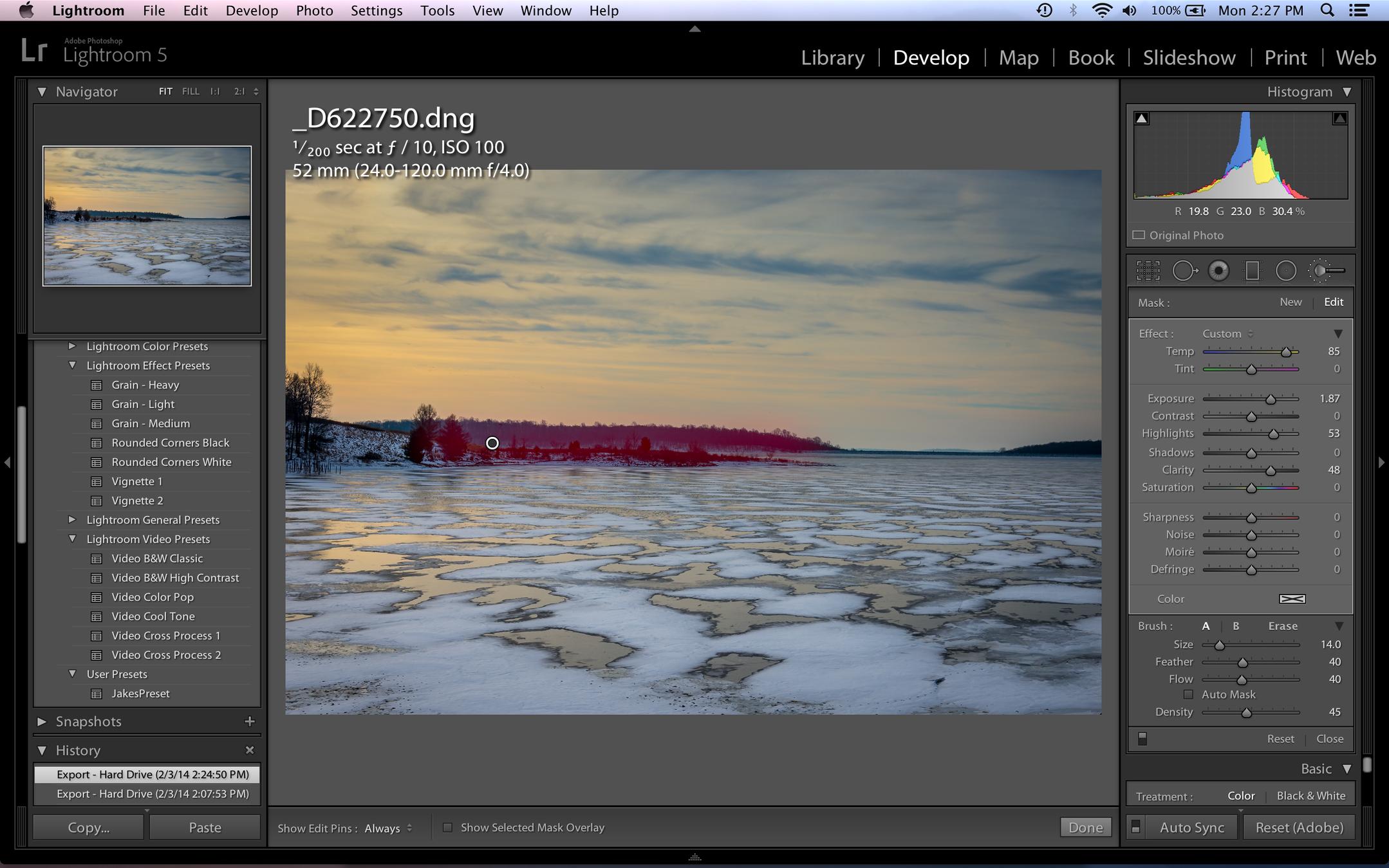Select the Red Eye Correction tool
1389x868 pixels.
(1218, 271)
